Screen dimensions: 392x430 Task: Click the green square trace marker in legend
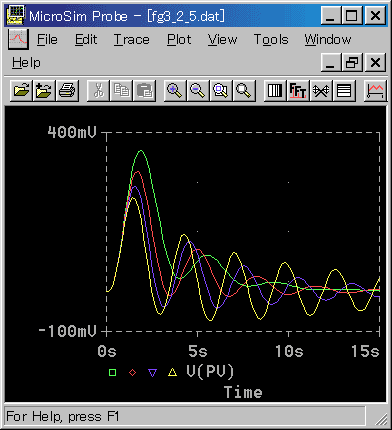point(112,372)
